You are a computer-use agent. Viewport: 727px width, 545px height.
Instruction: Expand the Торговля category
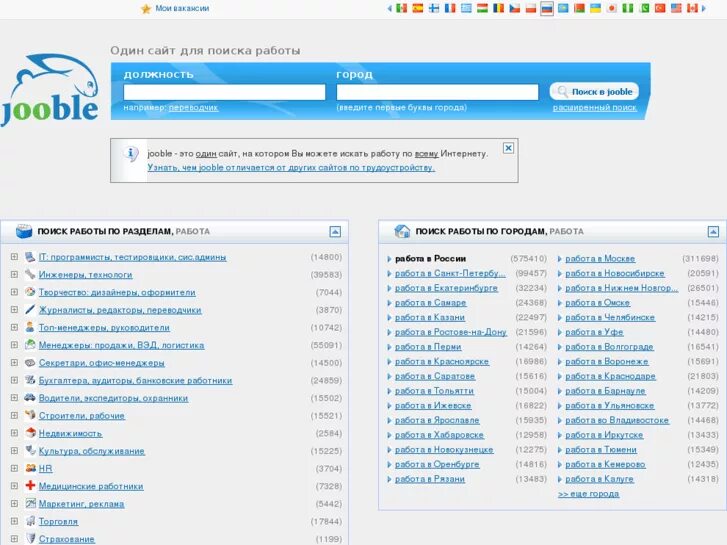[x=14, y=521]
